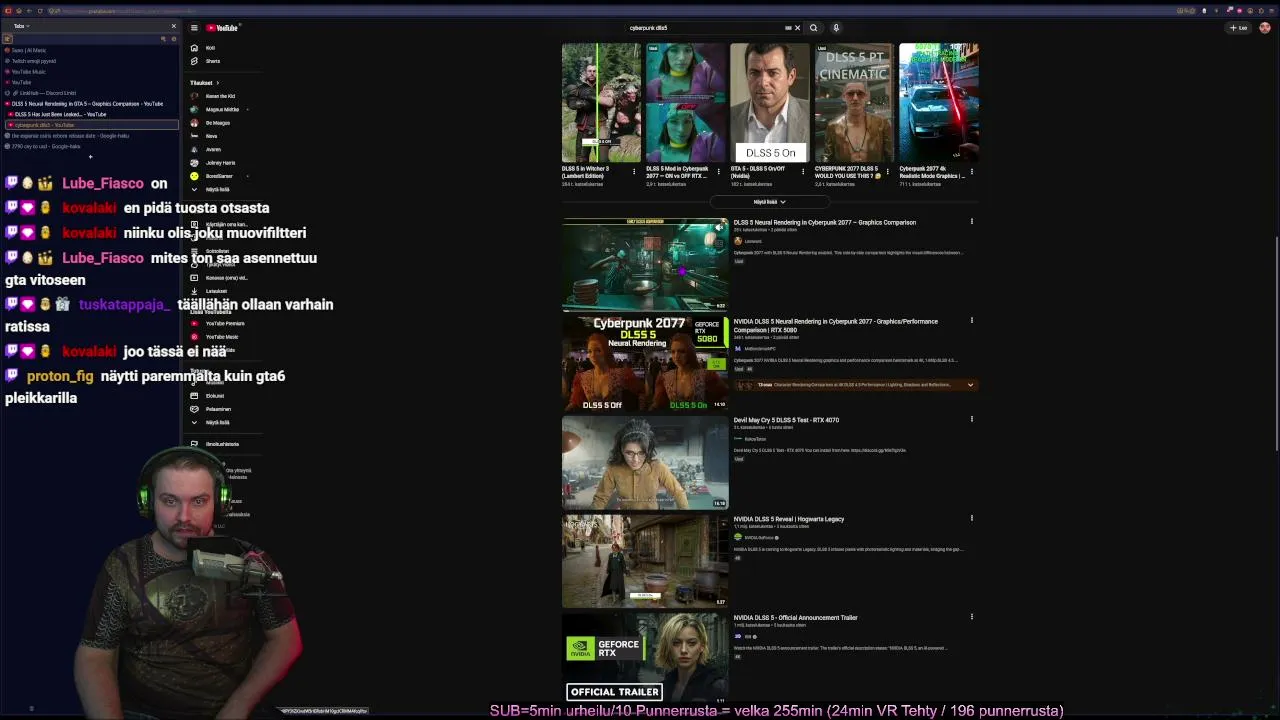Open three-dot menu for Hogwarts Legacy reveal video
This screenshot has width=1280, height=720.
(x=972, y=518)
